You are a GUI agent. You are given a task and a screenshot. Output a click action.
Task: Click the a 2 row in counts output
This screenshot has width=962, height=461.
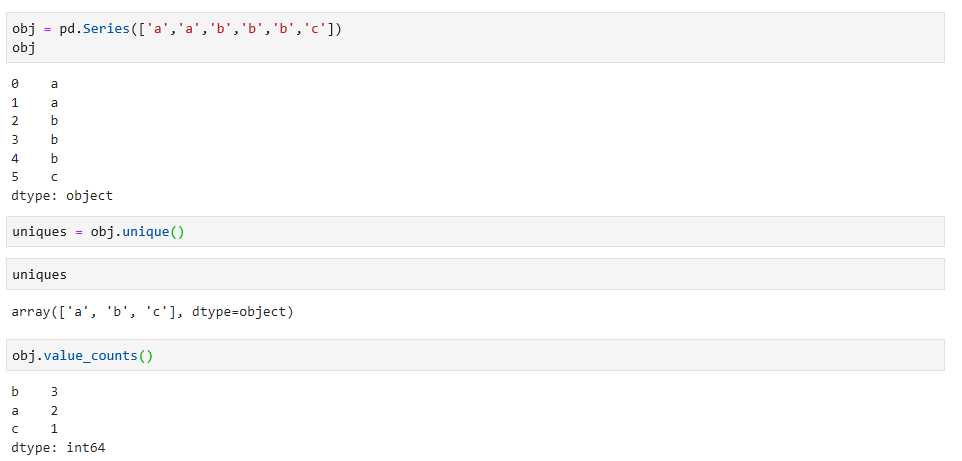tap(34, 410)
